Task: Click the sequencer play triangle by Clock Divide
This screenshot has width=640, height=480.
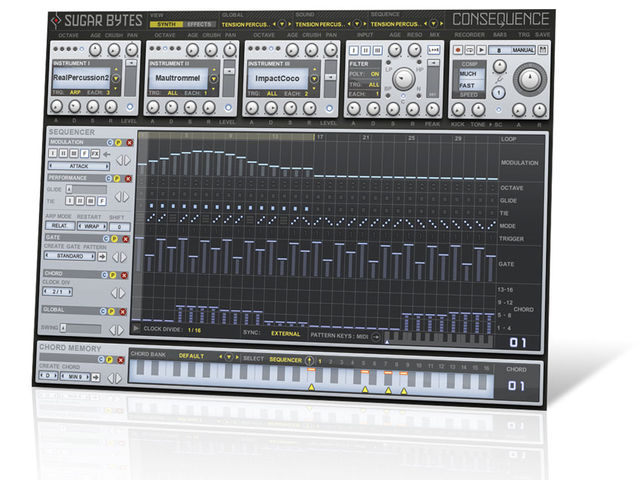Action: coord(136,329)
